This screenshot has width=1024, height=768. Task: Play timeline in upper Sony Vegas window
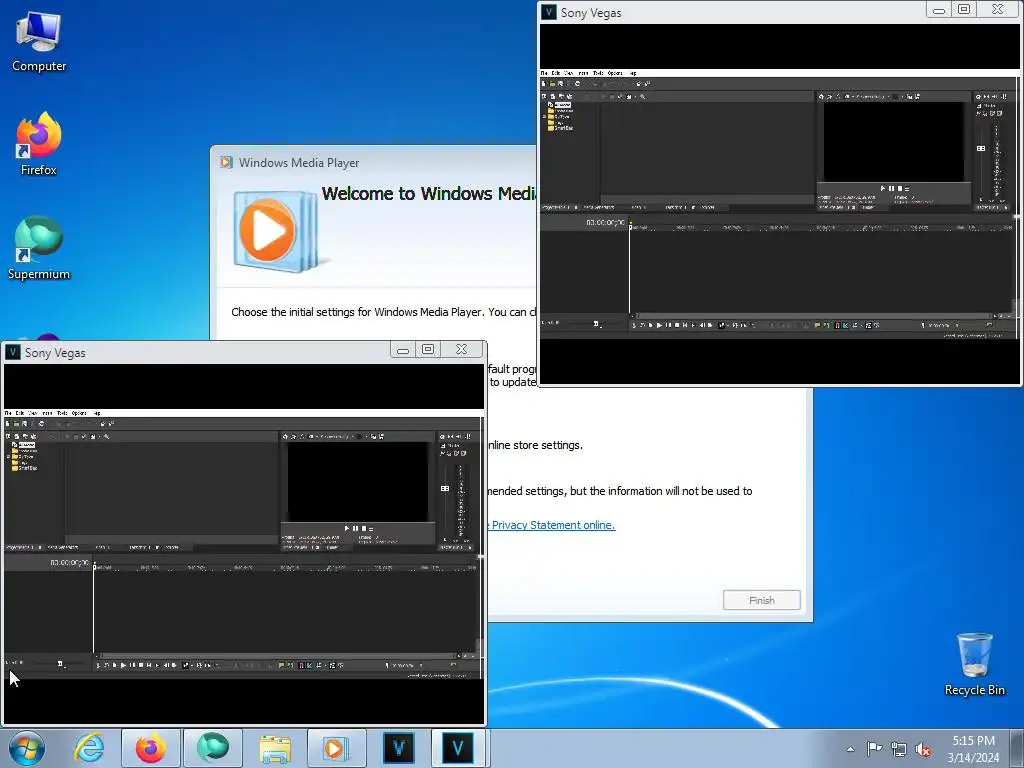coord(660,326)
